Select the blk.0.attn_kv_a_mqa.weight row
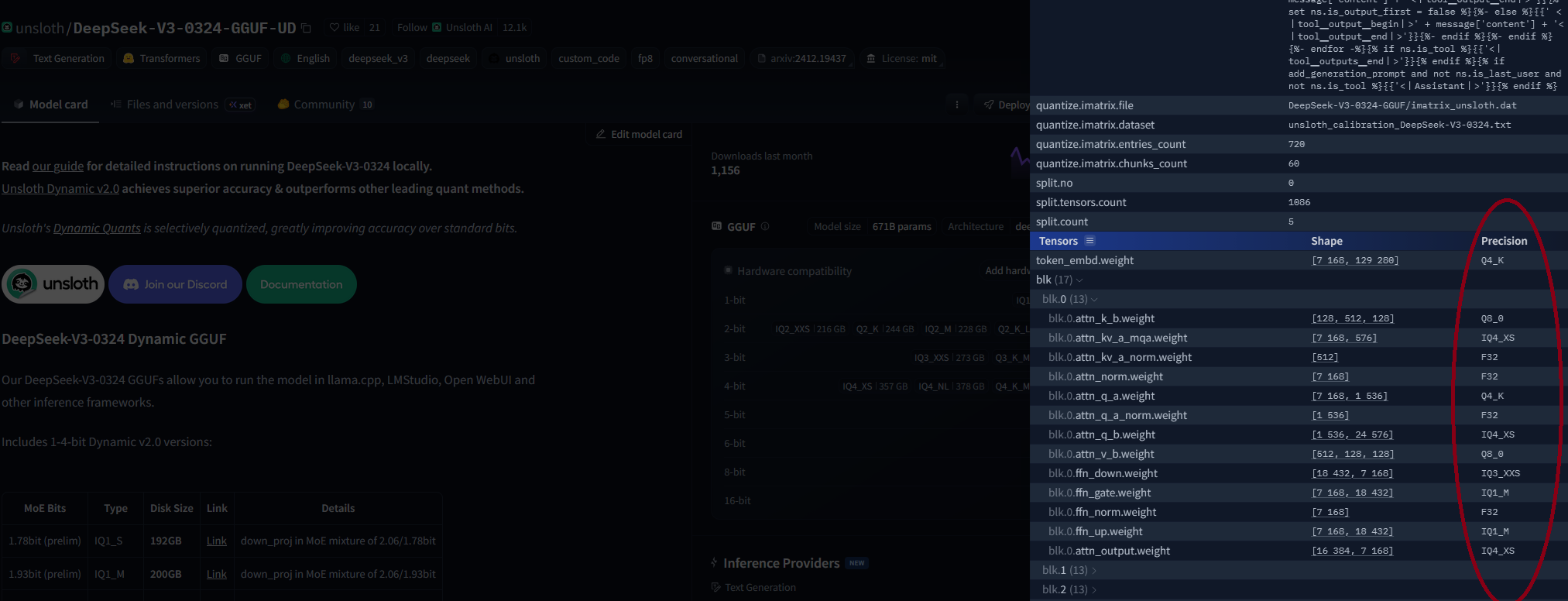 (x=1299, y=338)
